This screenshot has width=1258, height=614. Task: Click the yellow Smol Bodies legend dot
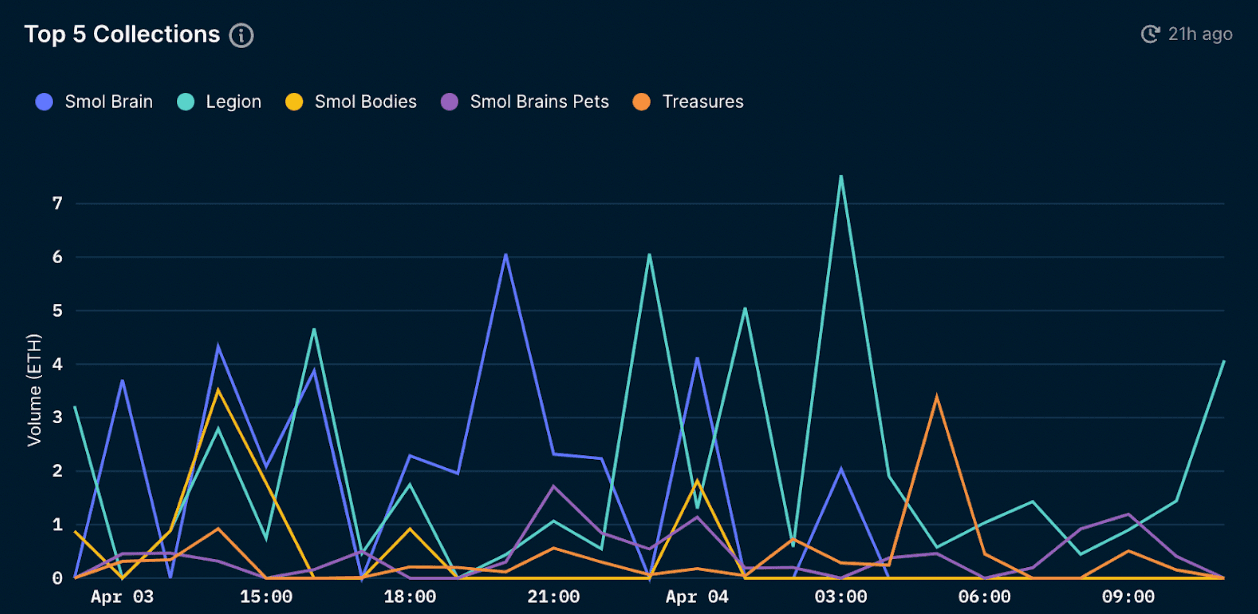click(294, 102)
